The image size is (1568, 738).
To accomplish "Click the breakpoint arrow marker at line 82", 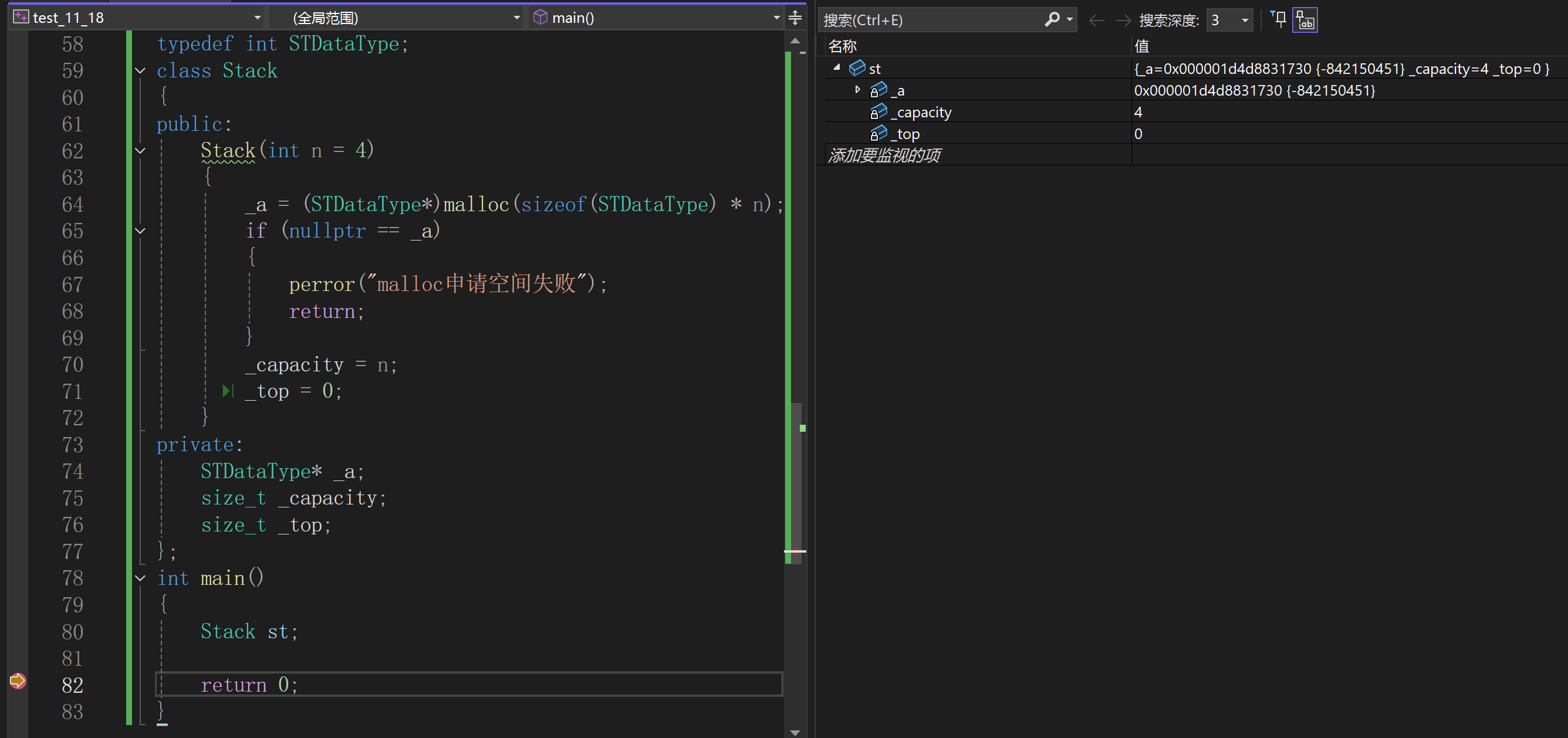I will [18, 680].
